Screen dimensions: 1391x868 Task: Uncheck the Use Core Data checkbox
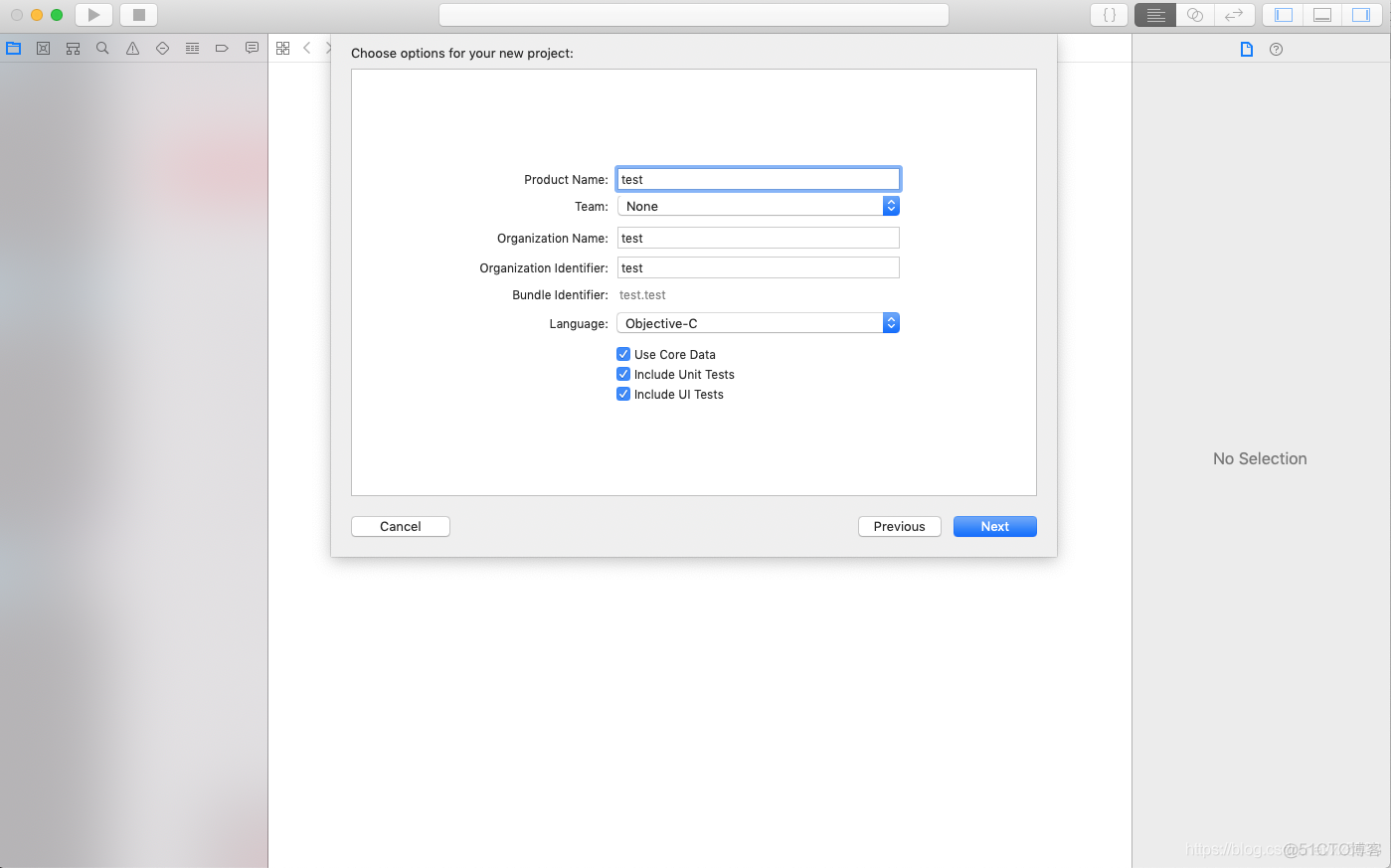[623, 354]
